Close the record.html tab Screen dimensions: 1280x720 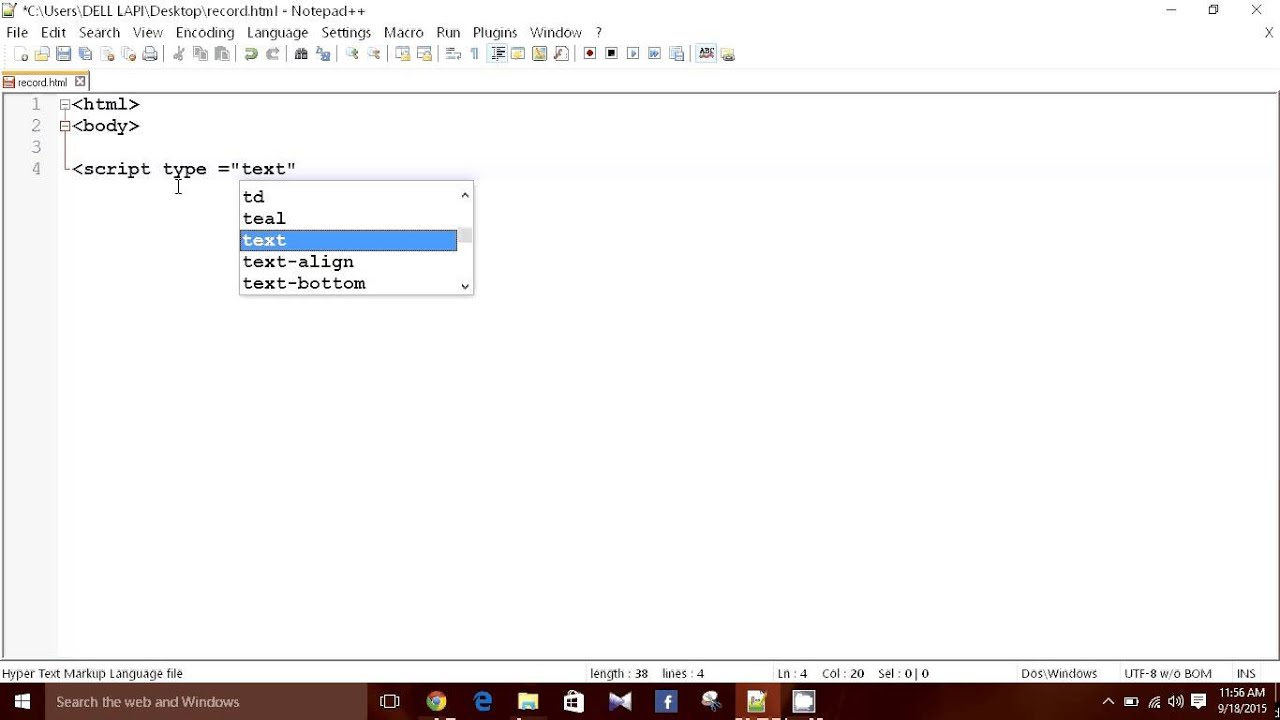[x=80, y=82]
